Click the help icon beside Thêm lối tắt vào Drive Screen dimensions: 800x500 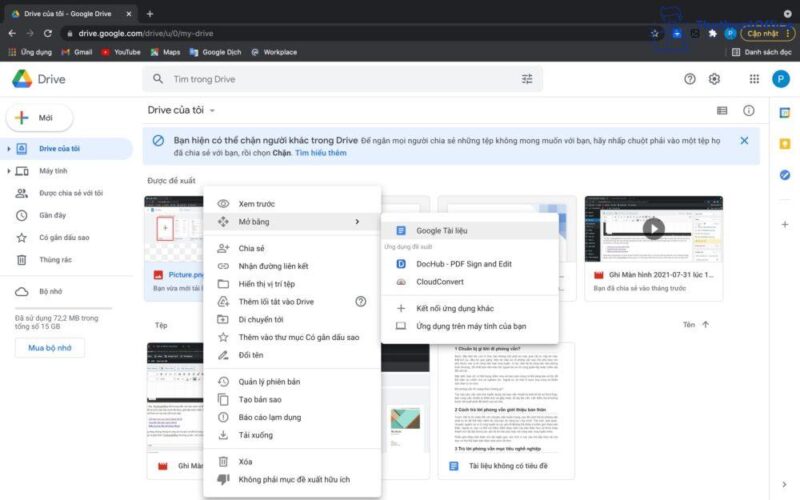pos(361,302)
